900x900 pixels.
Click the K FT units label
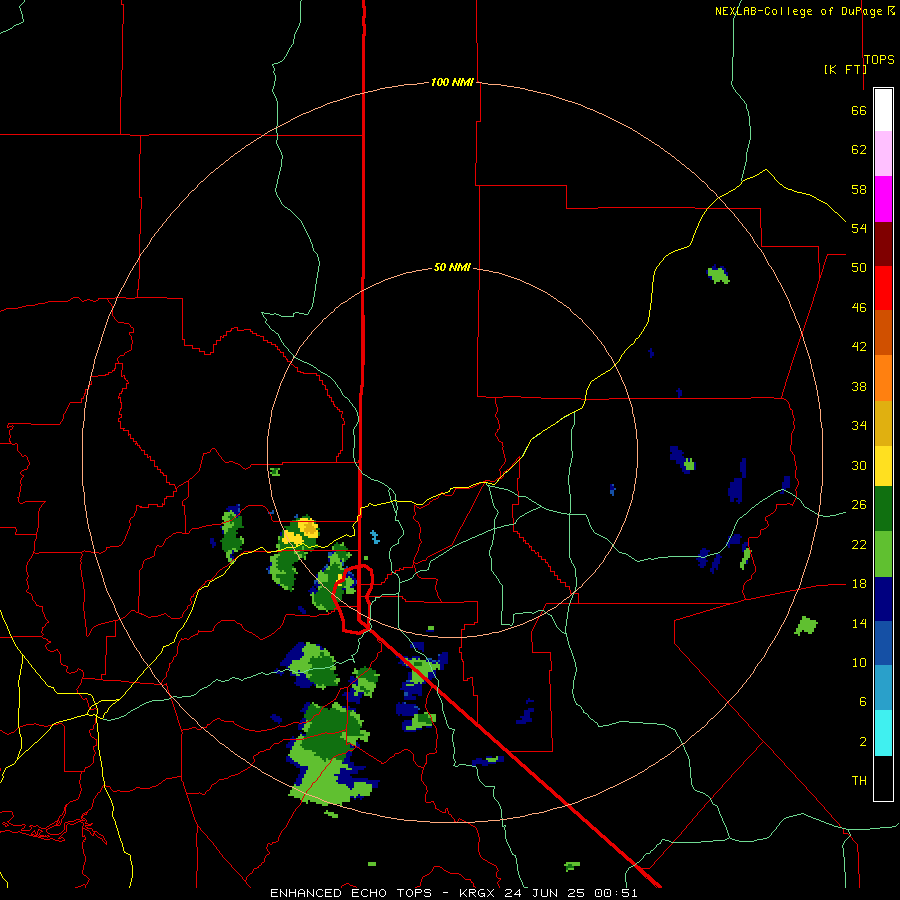click(x=845, y=69)
